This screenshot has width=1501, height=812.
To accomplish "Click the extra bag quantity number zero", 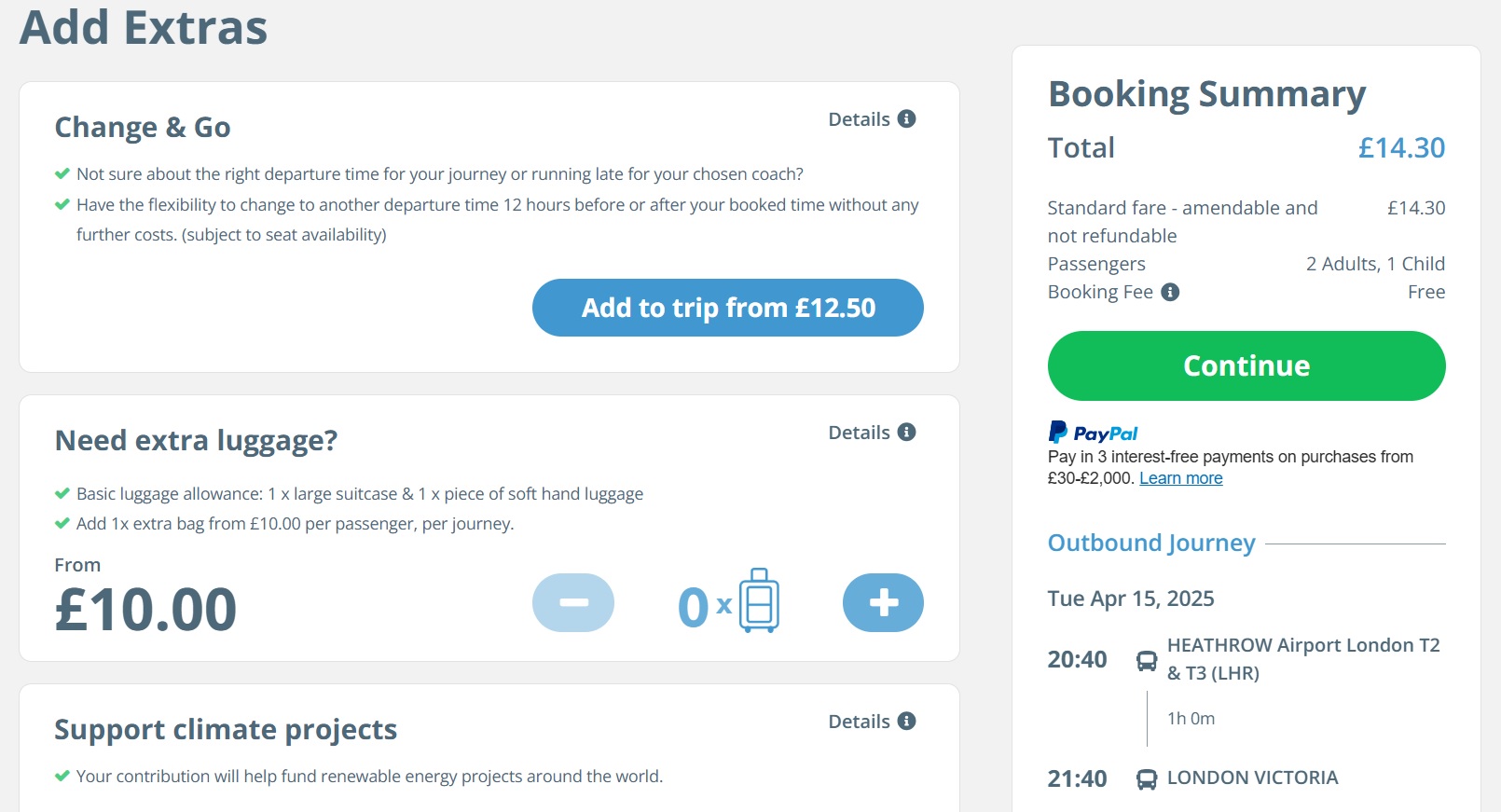I will click(693, 607).
